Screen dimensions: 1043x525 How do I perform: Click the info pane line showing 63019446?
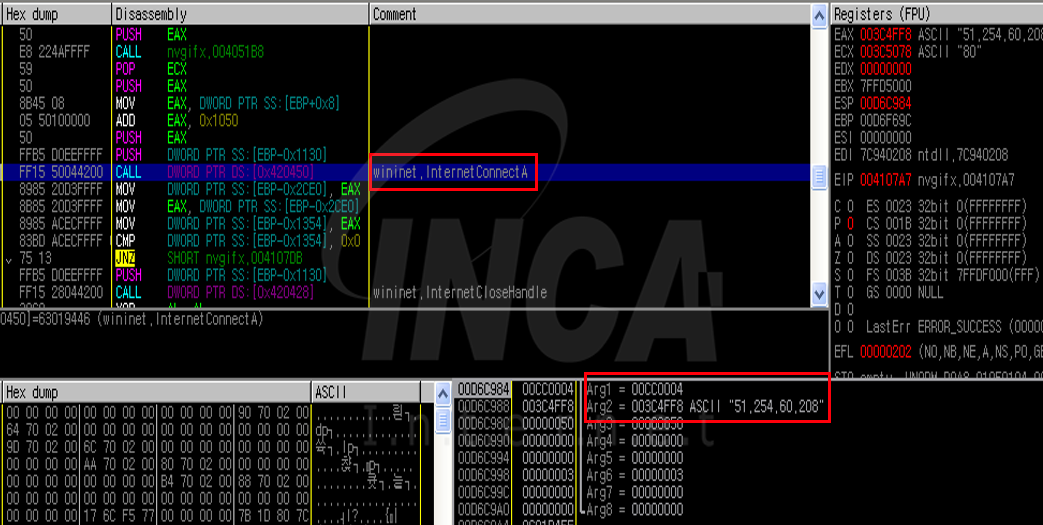click(132, 319)
